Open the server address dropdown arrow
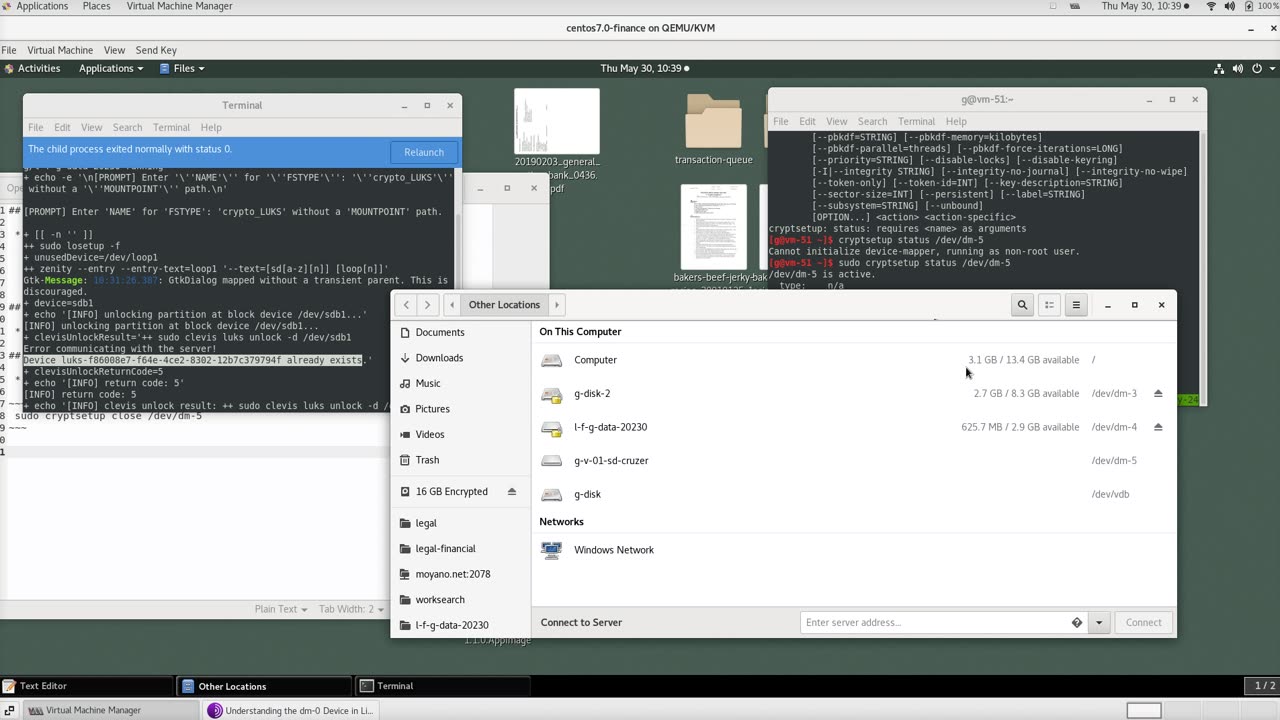This screenshot has height=720, width=1280. [x=1099, y=622]
